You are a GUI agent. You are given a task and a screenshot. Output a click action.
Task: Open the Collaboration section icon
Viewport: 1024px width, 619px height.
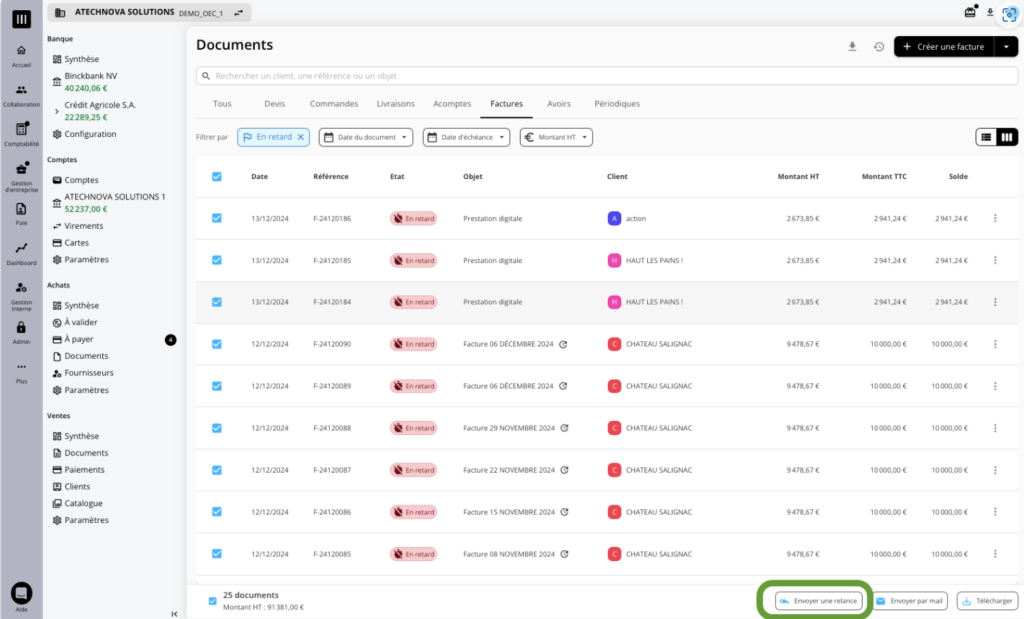[22, 90]
